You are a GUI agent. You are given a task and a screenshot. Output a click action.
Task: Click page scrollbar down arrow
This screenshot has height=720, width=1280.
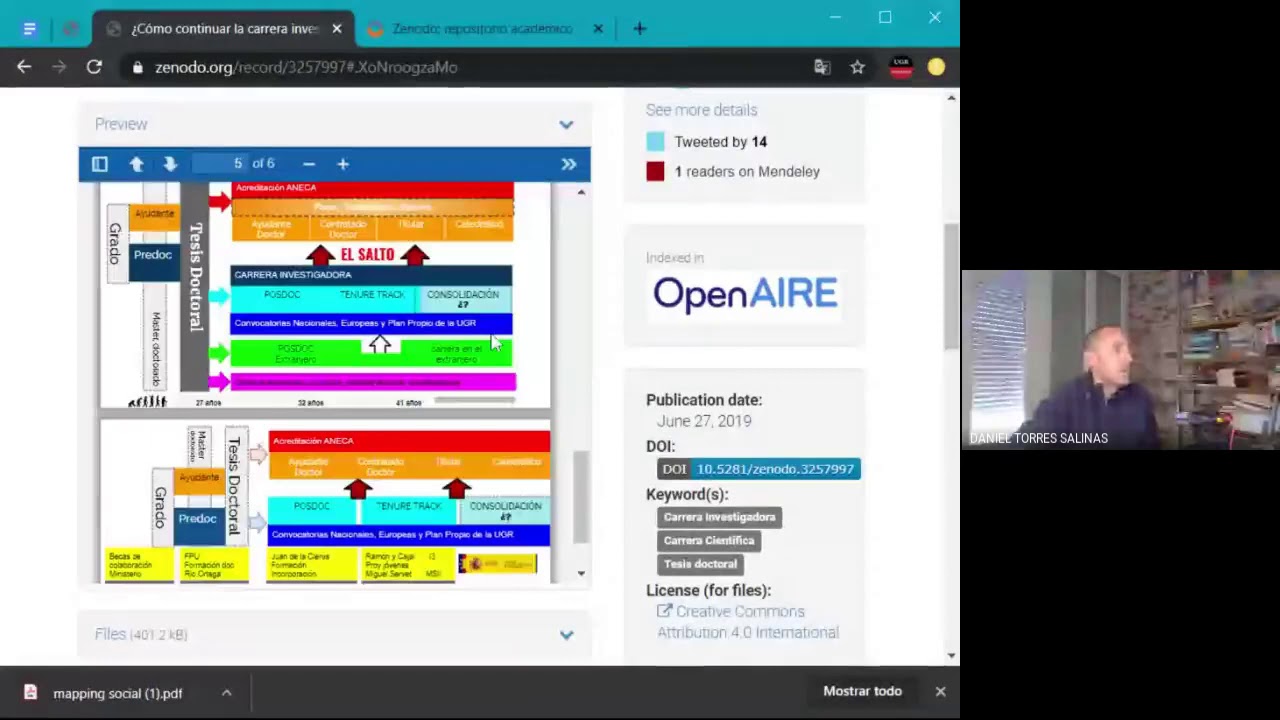coord(951,656)
